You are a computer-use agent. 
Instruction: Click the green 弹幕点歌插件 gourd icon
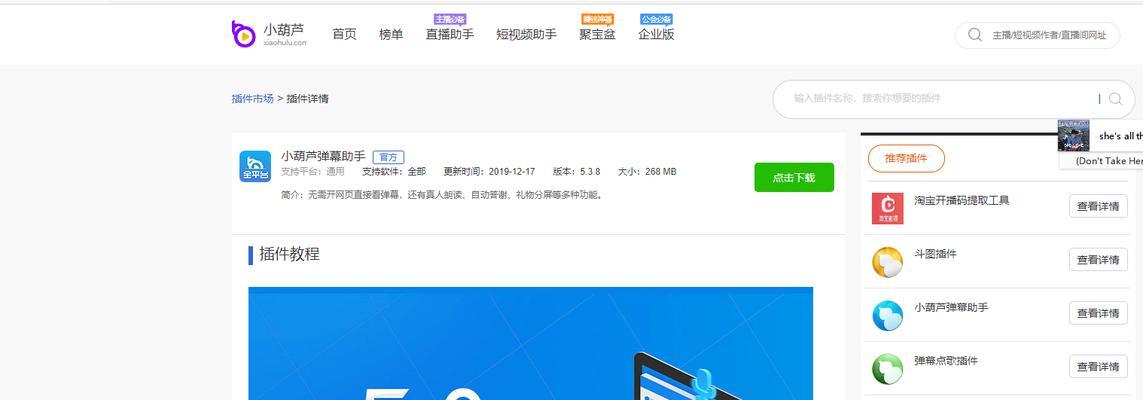click(887, 369)
